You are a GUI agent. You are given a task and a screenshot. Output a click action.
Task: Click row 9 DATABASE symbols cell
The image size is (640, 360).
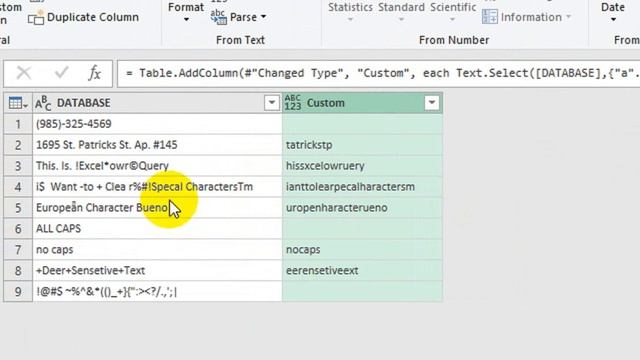(x=157, y=291)
